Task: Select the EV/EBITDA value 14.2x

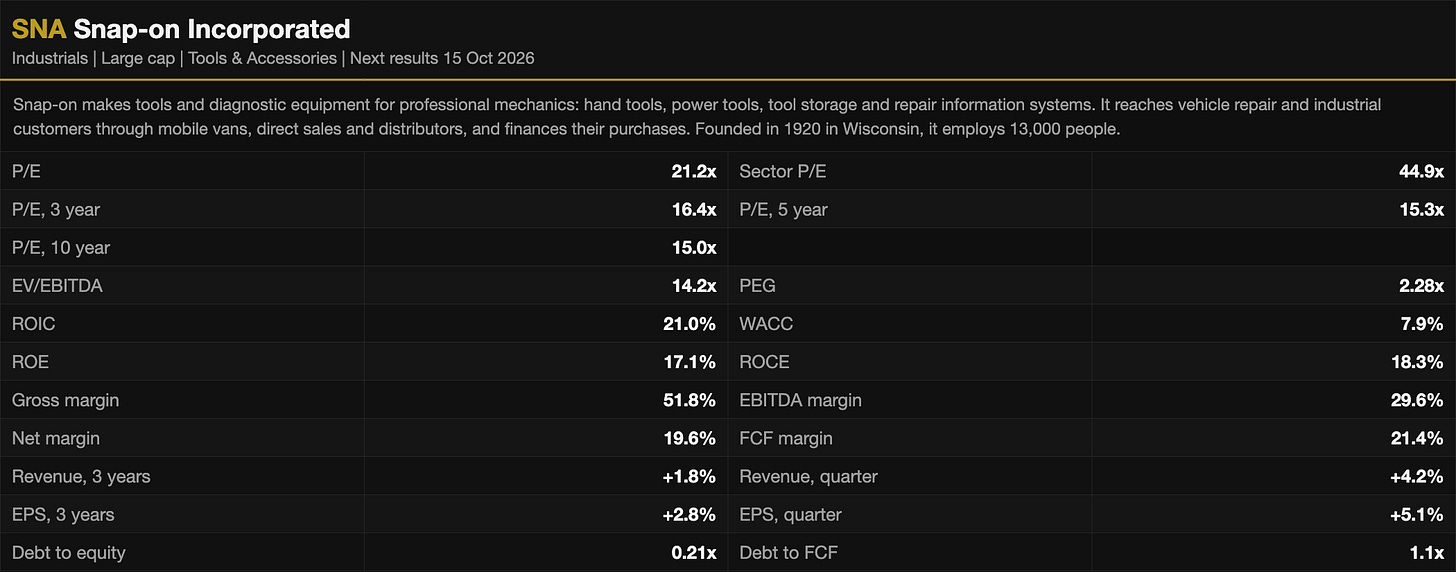Action: (693, 286)
